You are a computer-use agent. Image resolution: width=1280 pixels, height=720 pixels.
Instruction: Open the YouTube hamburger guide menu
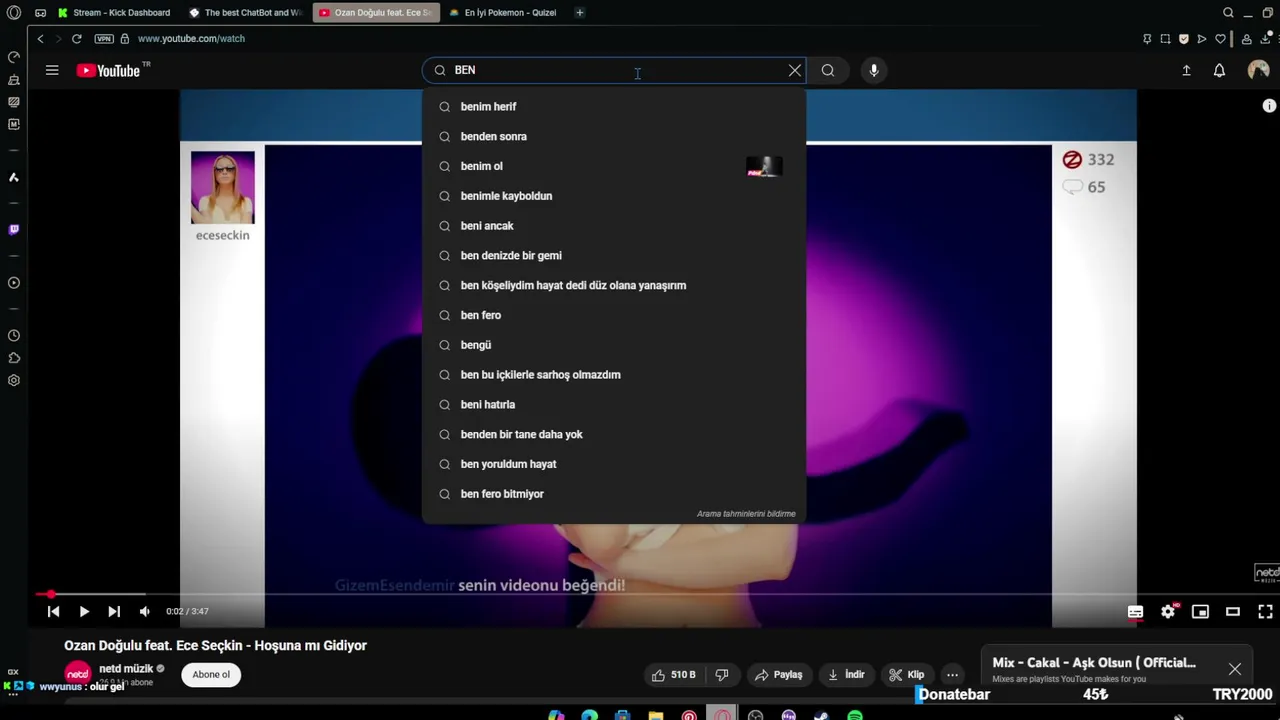coord(52,70)
